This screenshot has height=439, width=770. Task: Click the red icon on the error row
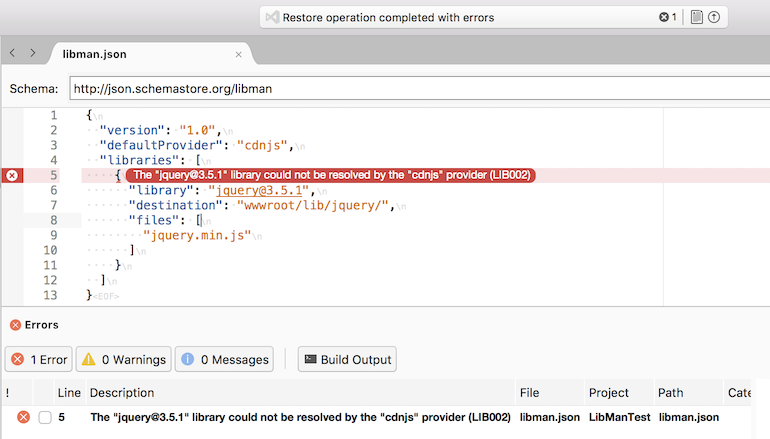coord(23,417)
